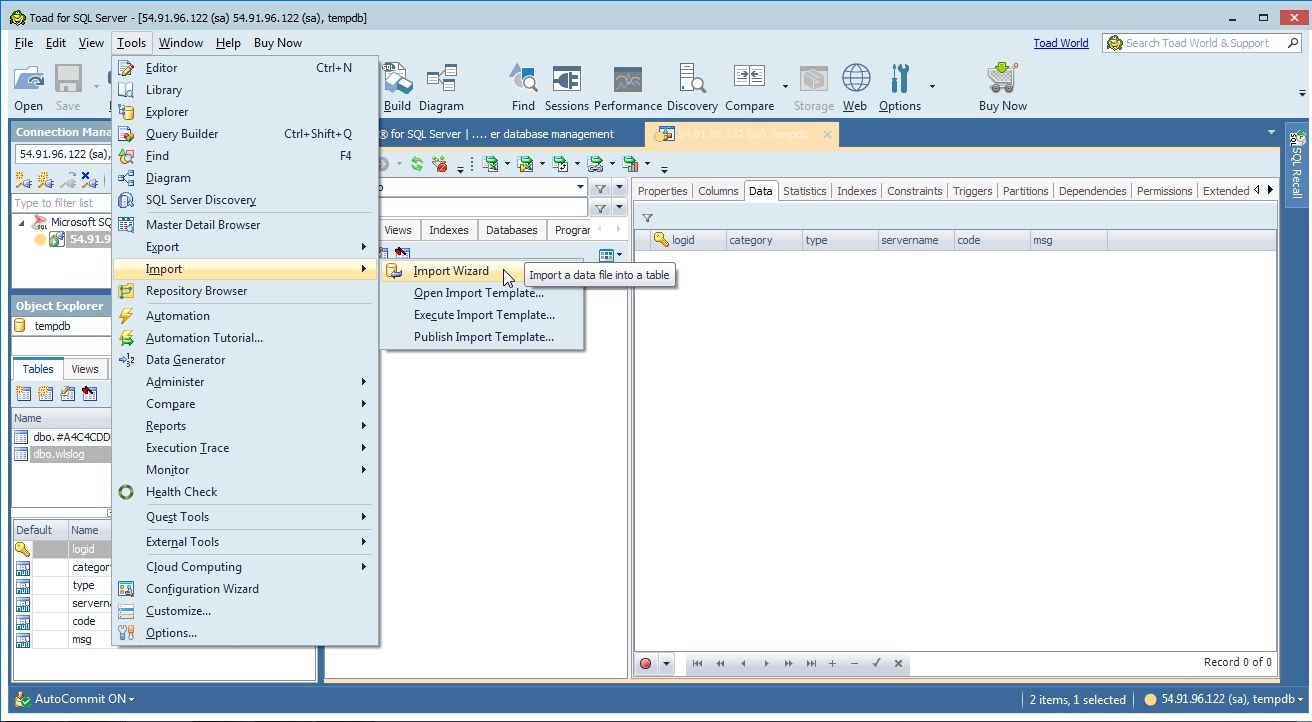1312x722 pixels.
Task: Click the Open toolbar icon
Action: [29, 89]
